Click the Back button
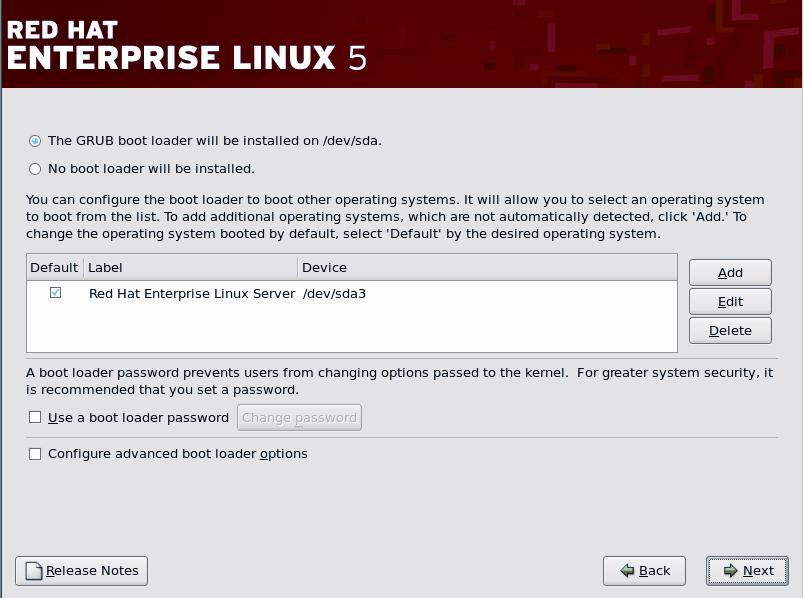 click(x=644, y=571)
